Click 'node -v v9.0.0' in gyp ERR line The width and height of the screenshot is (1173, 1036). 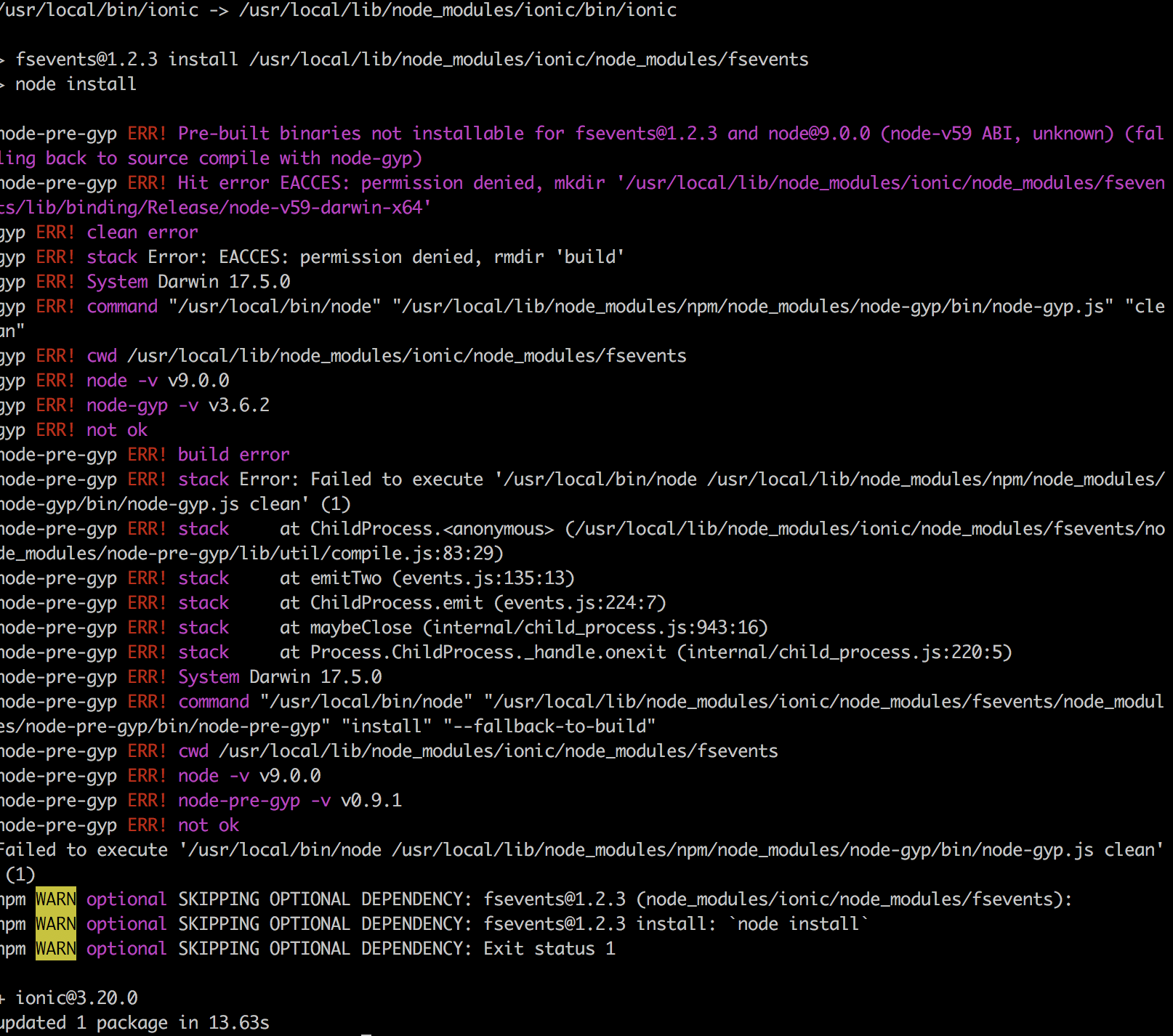[158, 381]
